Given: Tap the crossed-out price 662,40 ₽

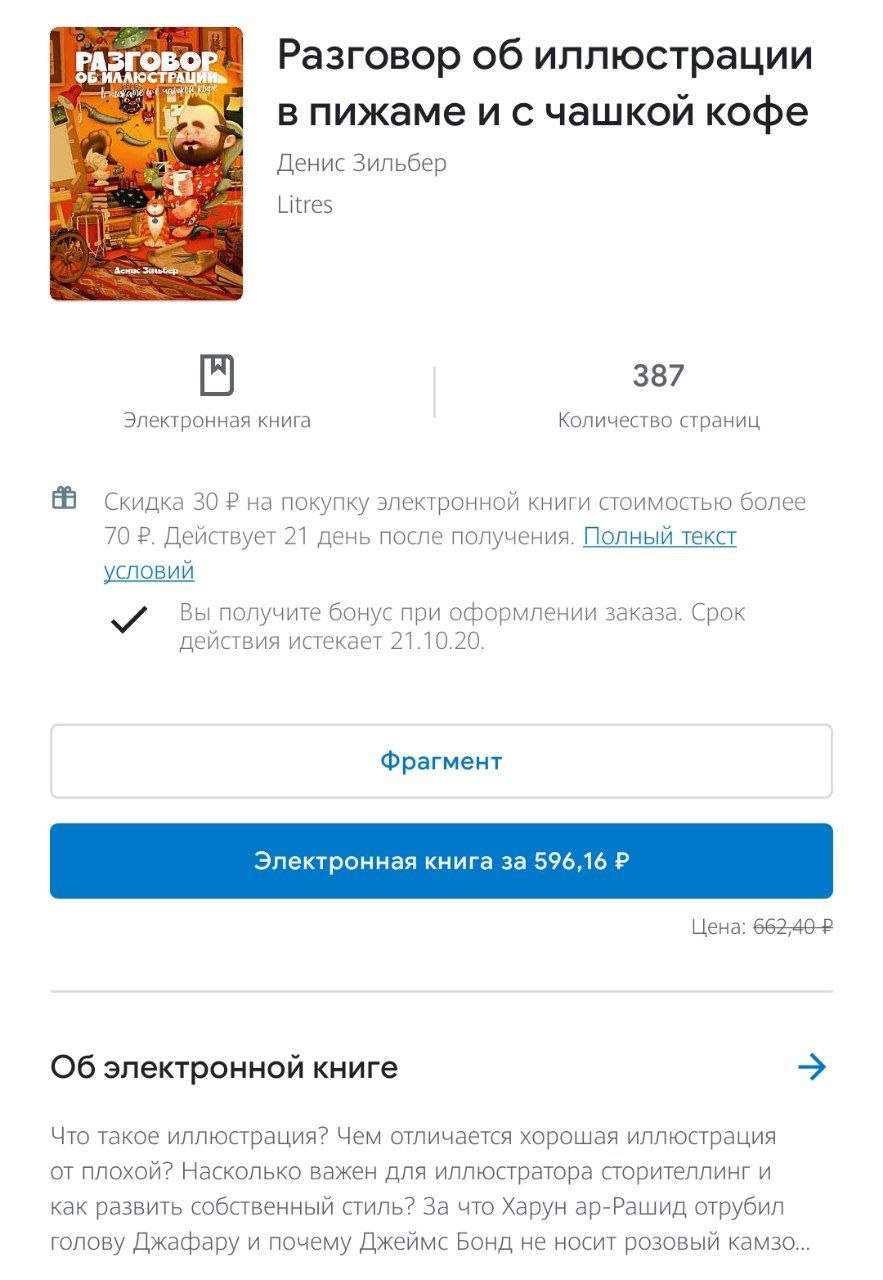Looking at the screenshot, I should [793, 927].
